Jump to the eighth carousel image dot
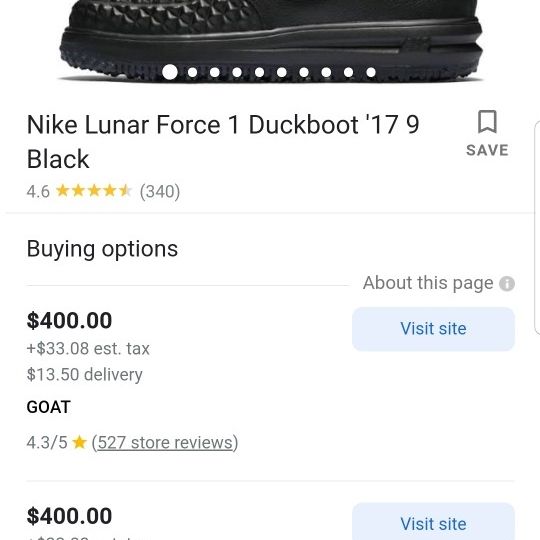Image resolution: width=540 pixels, height=540 pixels. tap(326, 72)
